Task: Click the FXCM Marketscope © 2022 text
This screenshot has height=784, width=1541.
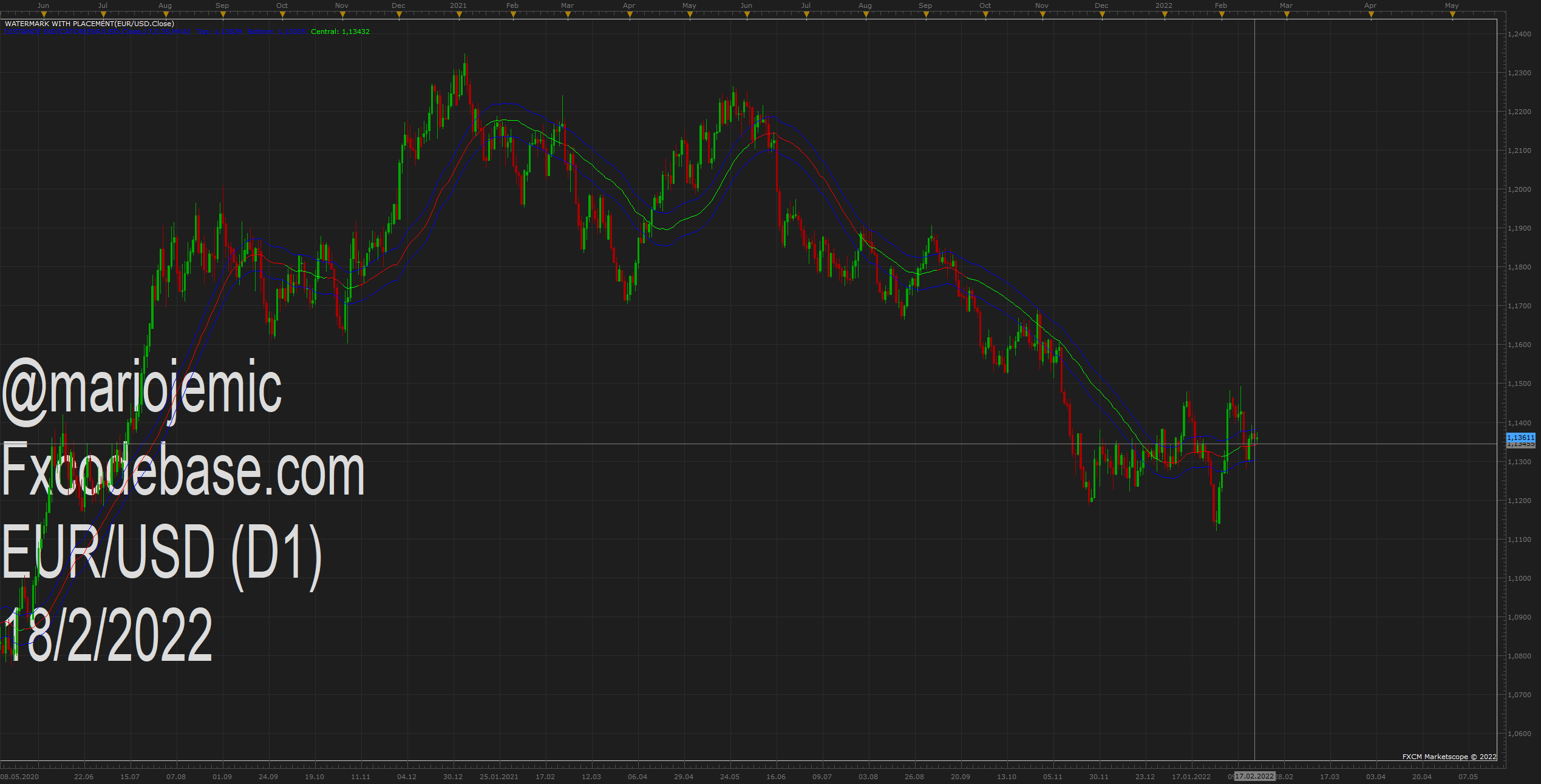Action: (1449, 757)
